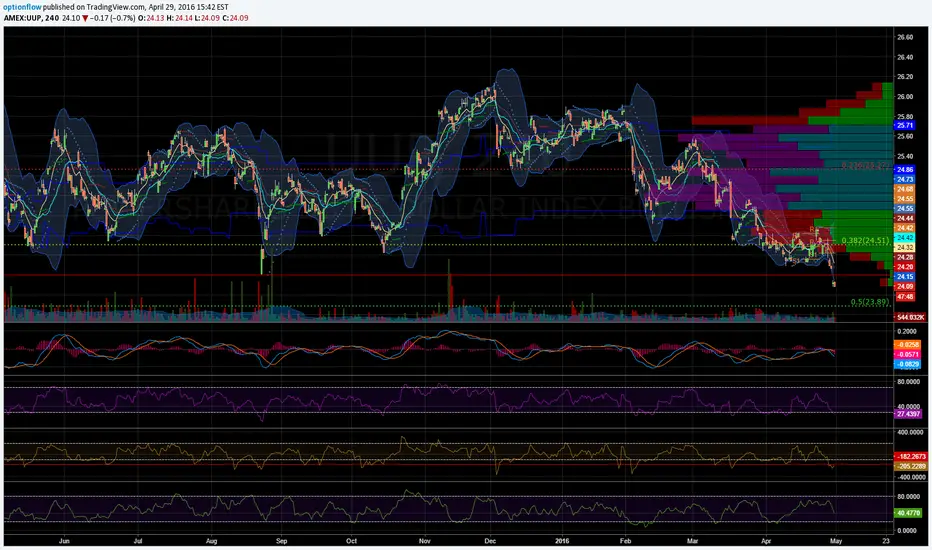Select the blue 25.71 price label

(x=905, y=125)
